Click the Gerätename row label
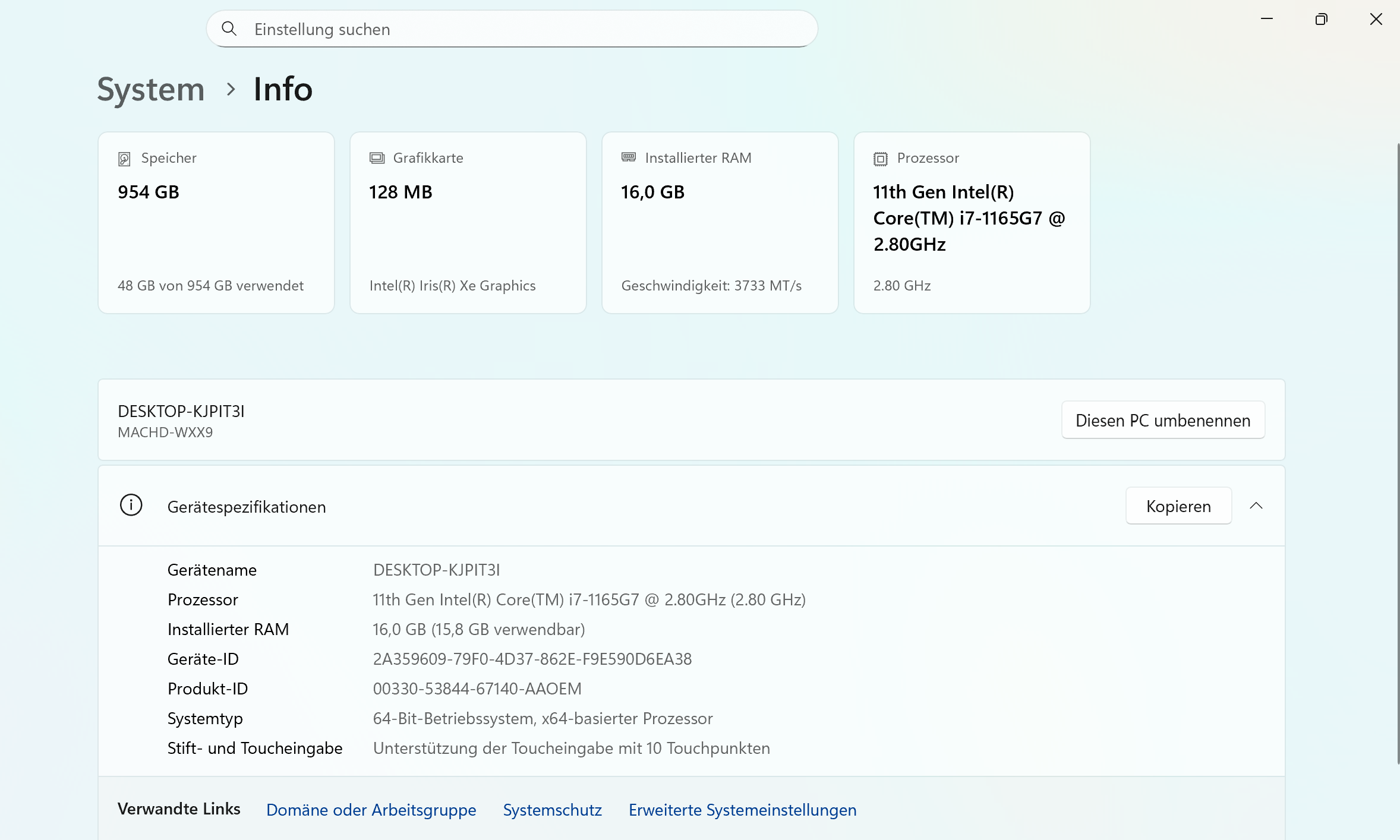This screenshot has height=840, width=1400. tap(212, 570)
